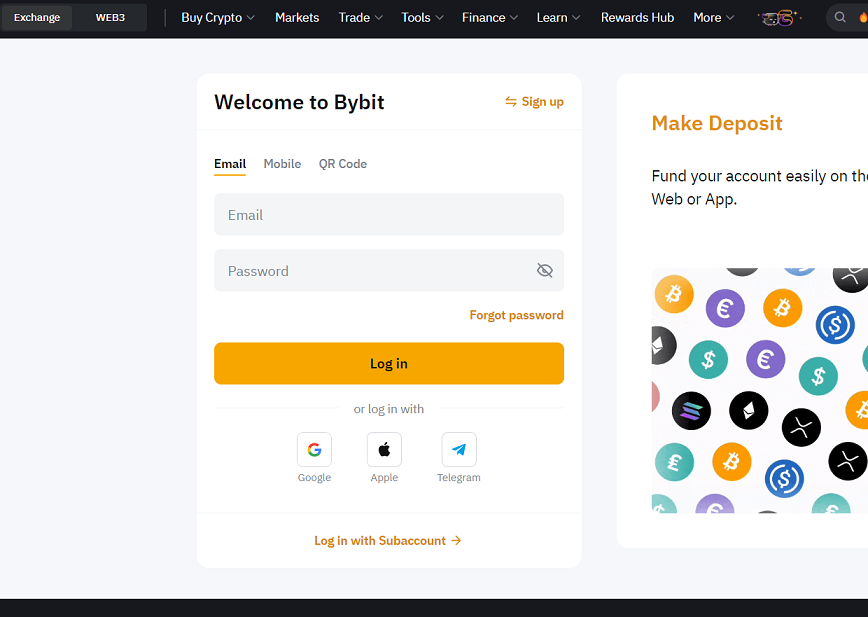Click the flame icon at navbar edge

click(863, 17)
